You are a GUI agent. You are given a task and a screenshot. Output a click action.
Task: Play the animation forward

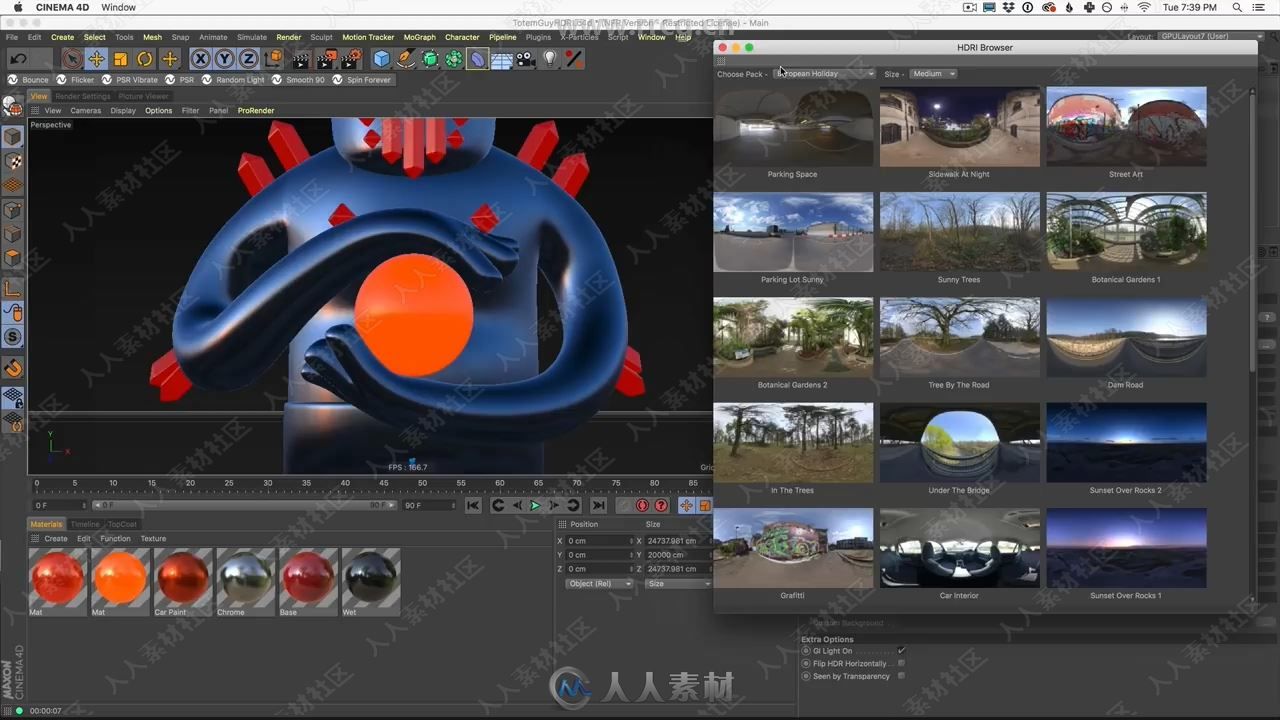pyautogui.click(x=535, y=506)
